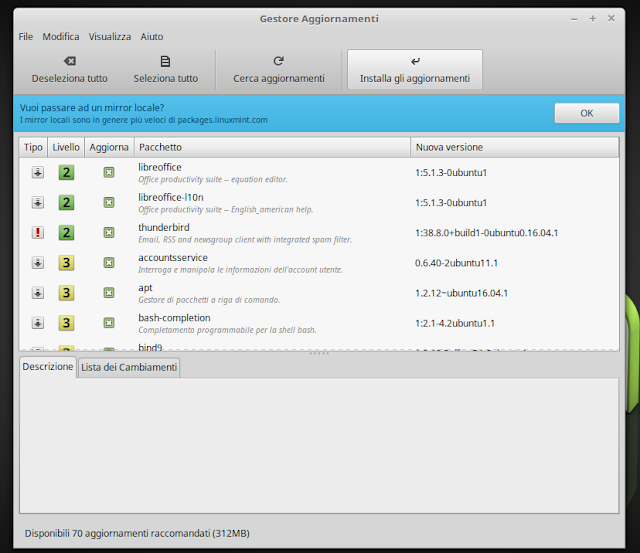The image size is (640, 553).
Task: Click the libreoffice-l10n package type icon
Action: pyautogui.click(x=38, y=202)
